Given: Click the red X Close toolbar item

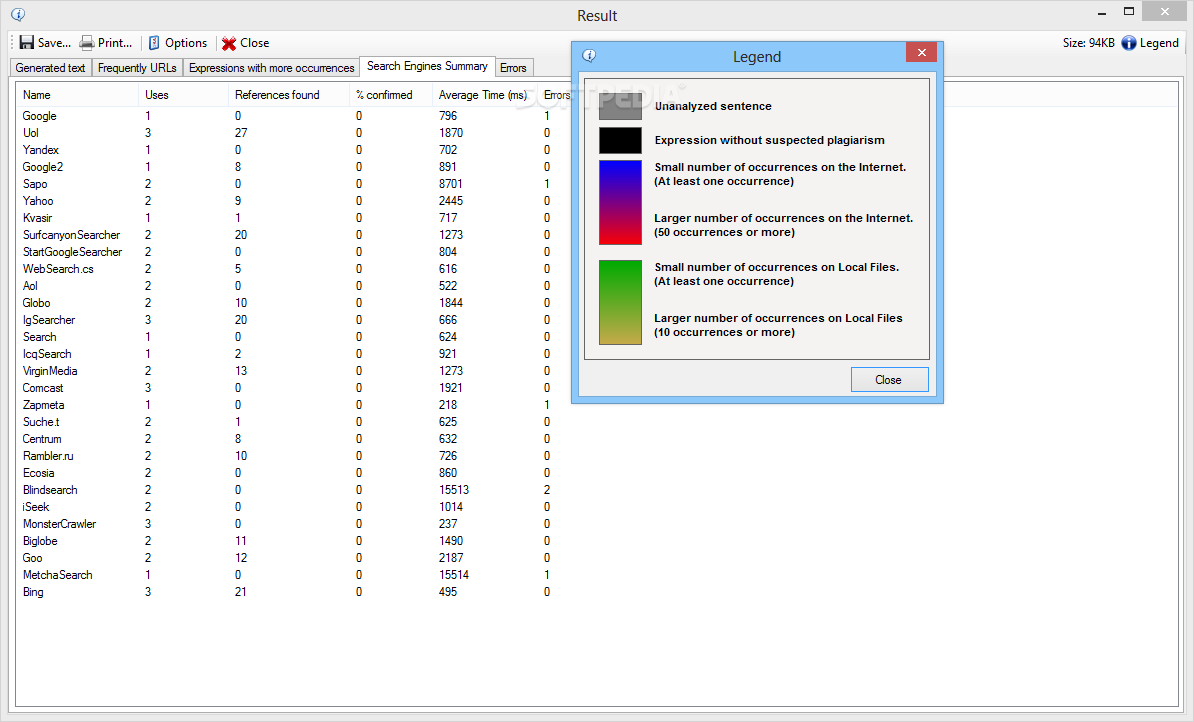Looking at the screenshot, I should pyautogui.click(x=245, y=43).
